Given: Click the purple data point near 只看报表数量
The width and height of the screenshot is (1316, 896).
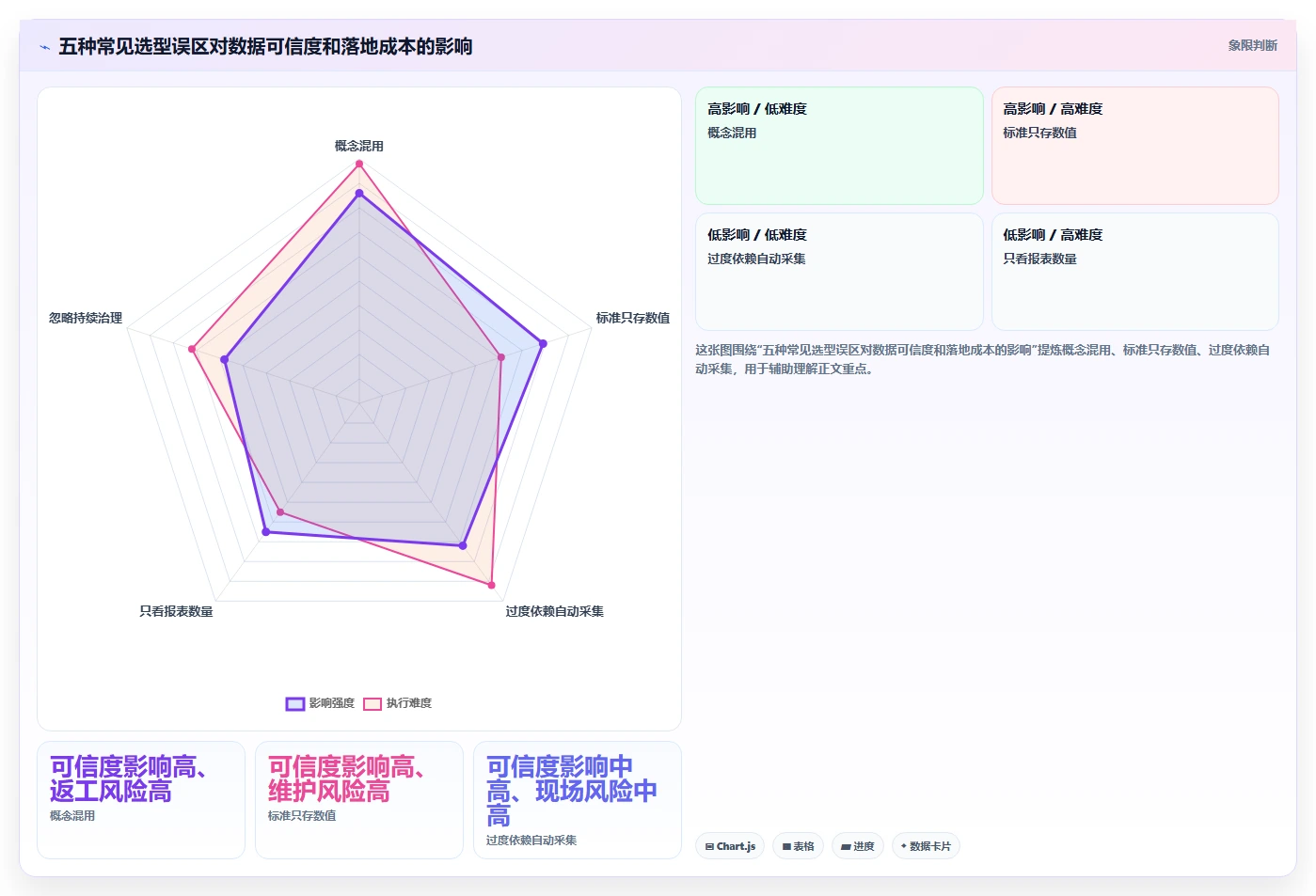Looking at the screenshot, I should coord(265,532).
